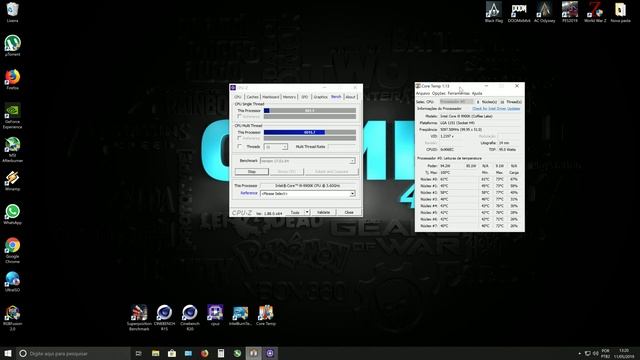Toggle single thread Reference checkbox in CPU-Z
Image resolution: width=640 pixels, height=360 pixels.
pyautogui.click(x=240, y=116)
